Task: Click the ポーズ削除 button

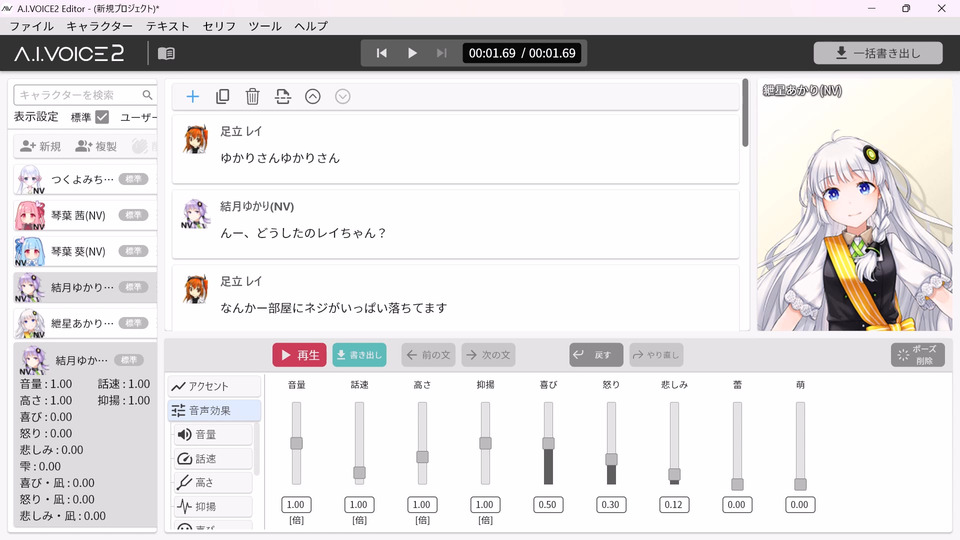Action: 918,355
